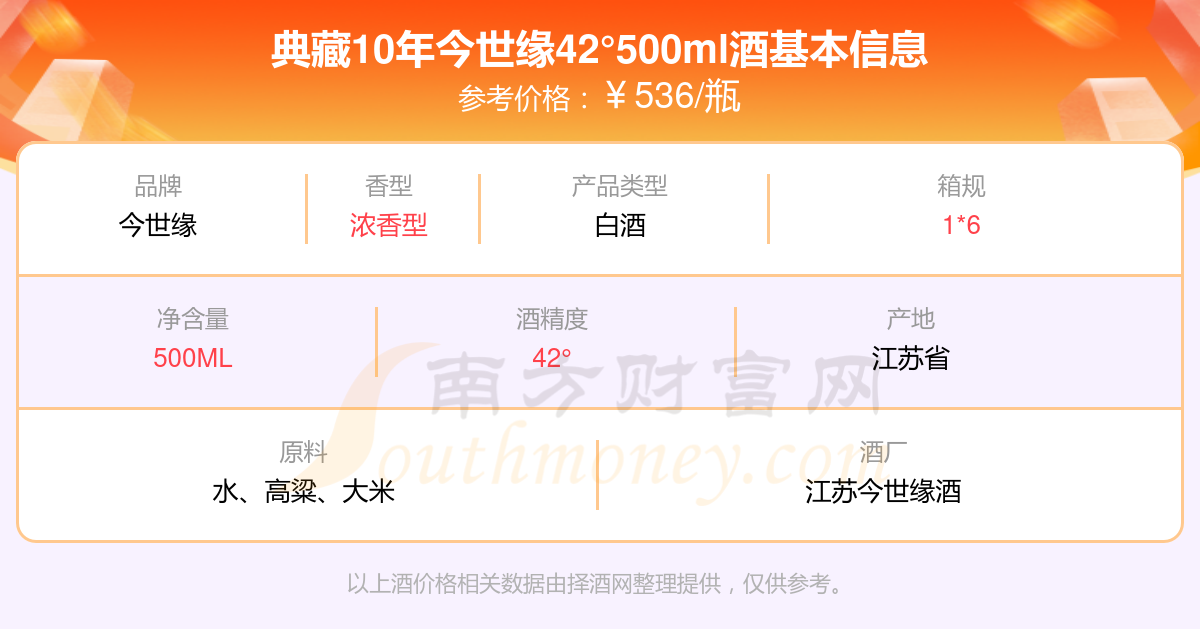Select the red 1*6 box spec value

click(962, 225)
